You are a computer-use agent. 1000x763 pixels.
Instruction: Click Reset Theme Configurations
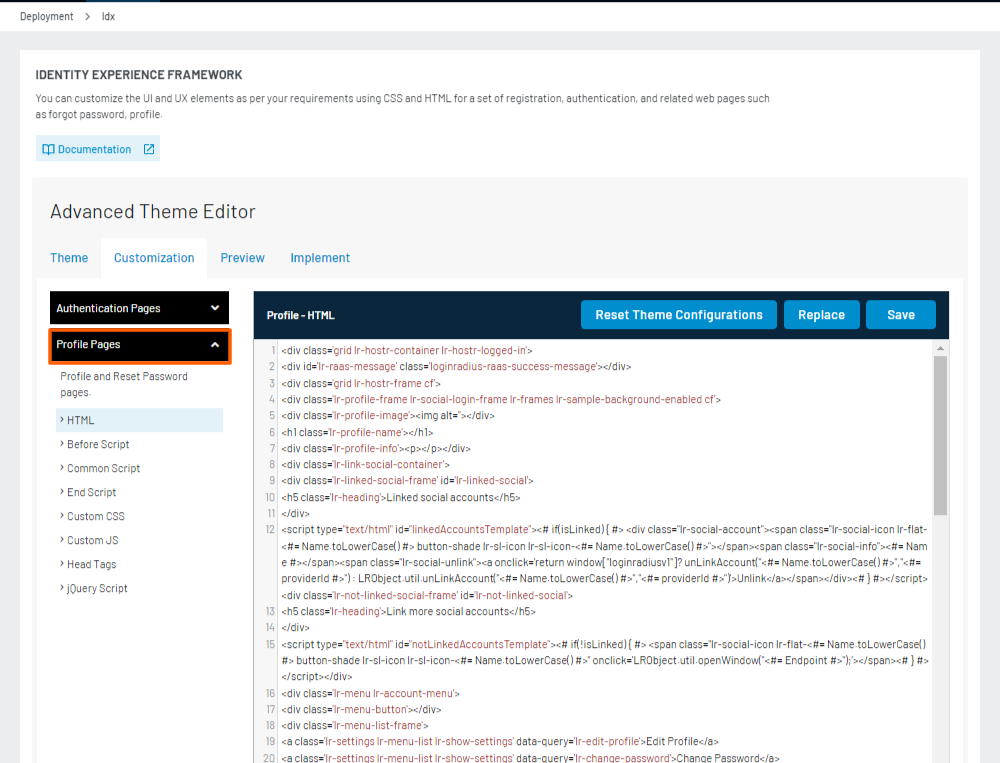(x=678, y=314)
